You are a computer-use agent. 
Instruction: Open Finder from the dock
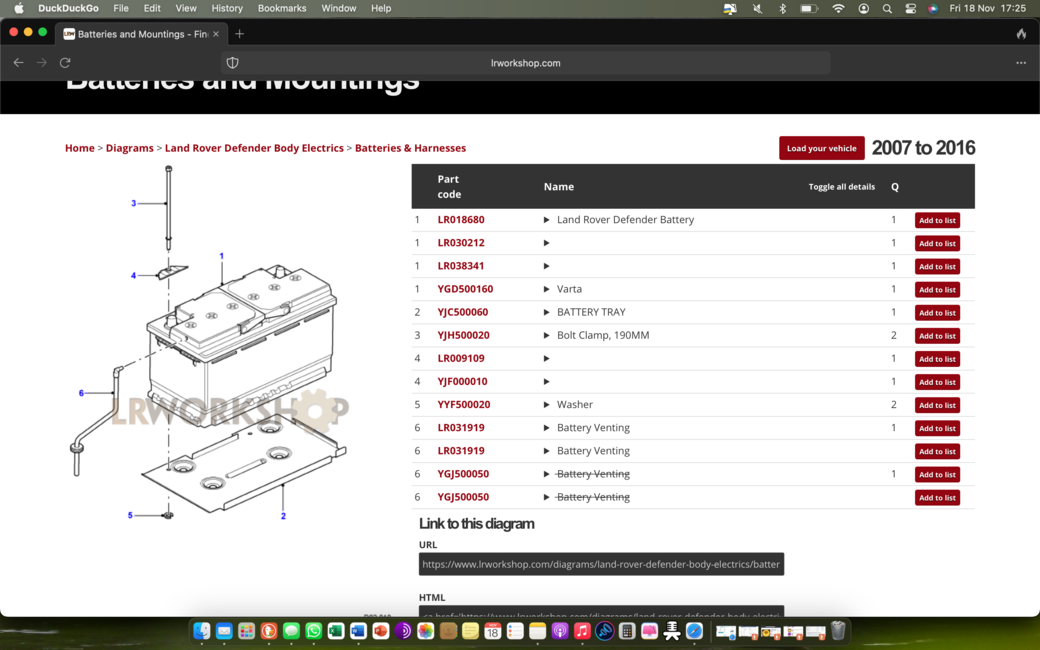click(202, 631)
